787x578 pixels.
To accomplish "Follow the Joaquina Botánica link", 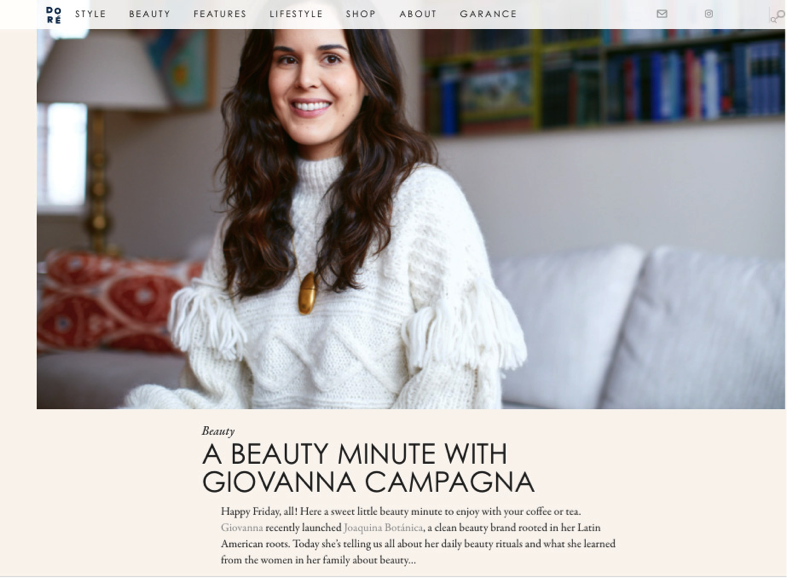I will click(383, 527).
